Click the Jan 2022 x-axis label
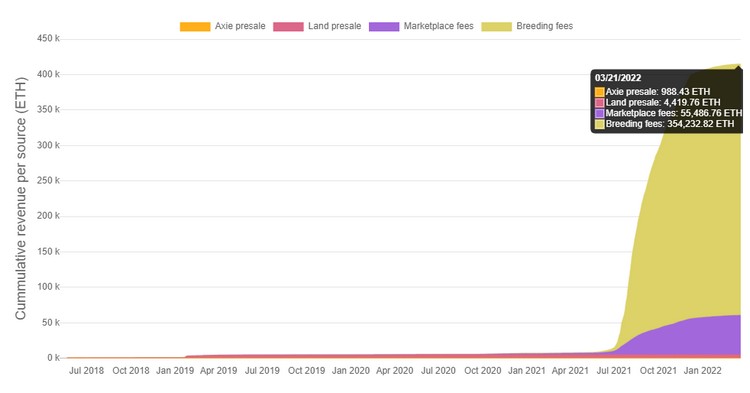 point(702,371)
